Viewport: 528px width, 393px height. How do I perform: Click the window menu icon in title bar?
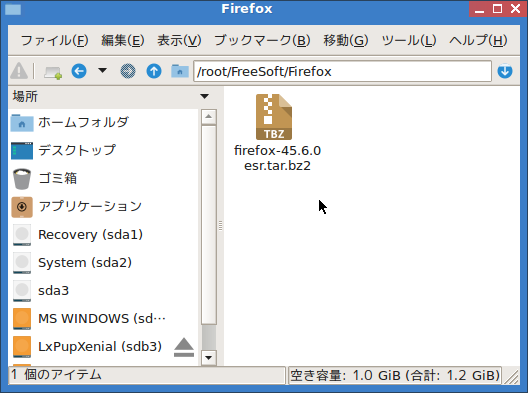click(13, 9)
